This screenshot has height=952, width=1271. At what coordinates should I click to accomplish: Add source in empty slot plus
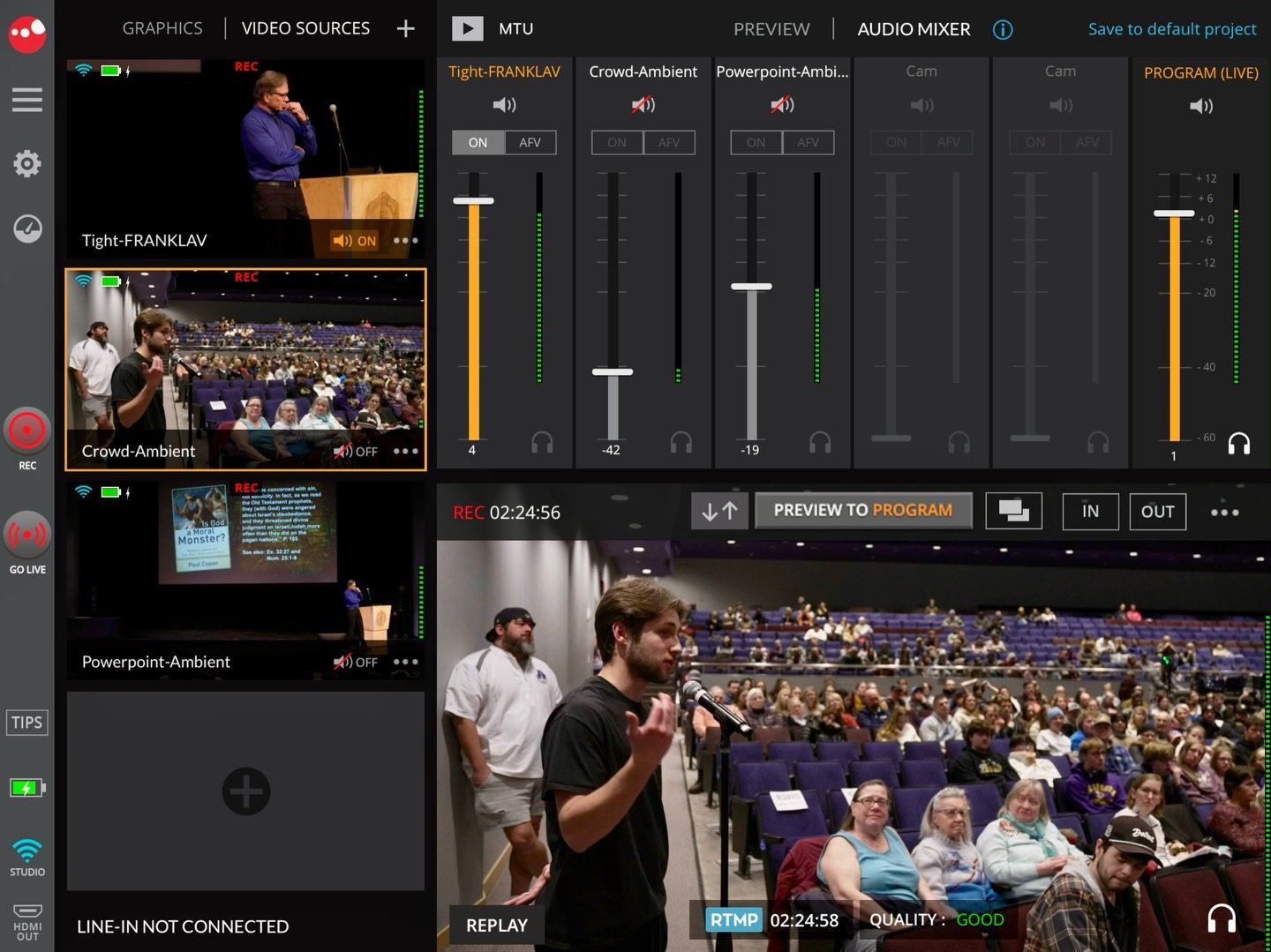pyautogui.click(x=246, y=791)
